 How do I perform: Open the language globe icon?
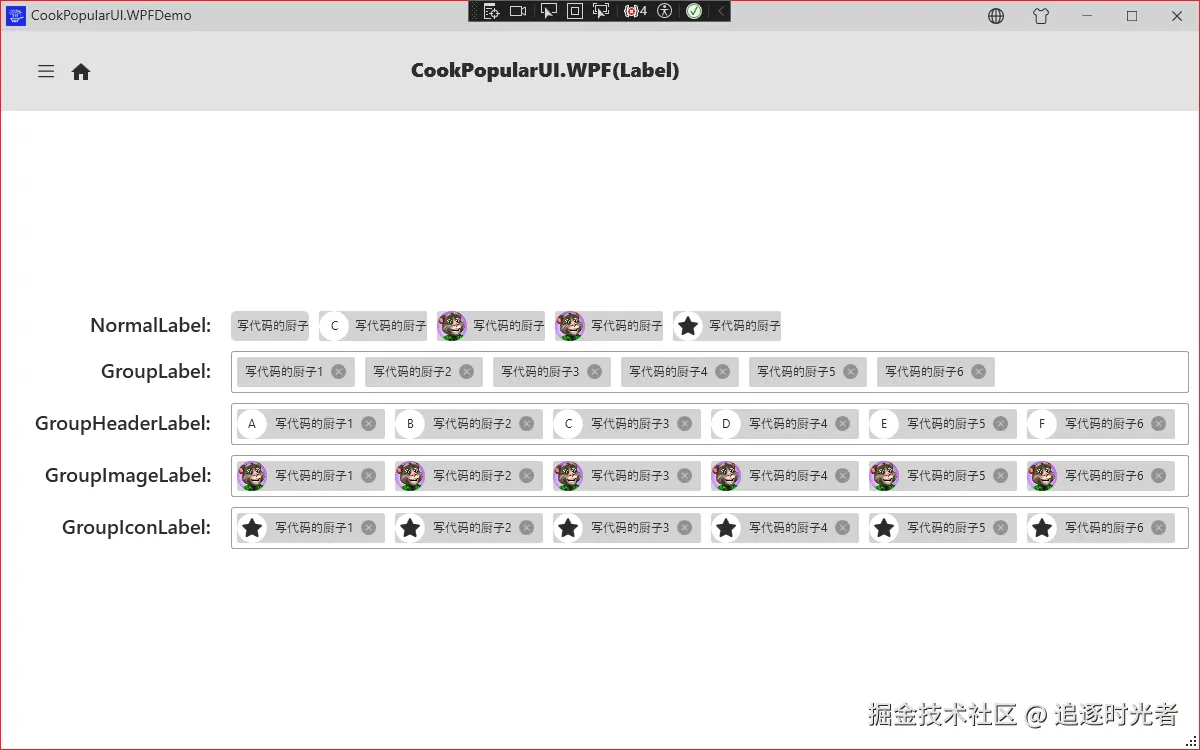996,16
